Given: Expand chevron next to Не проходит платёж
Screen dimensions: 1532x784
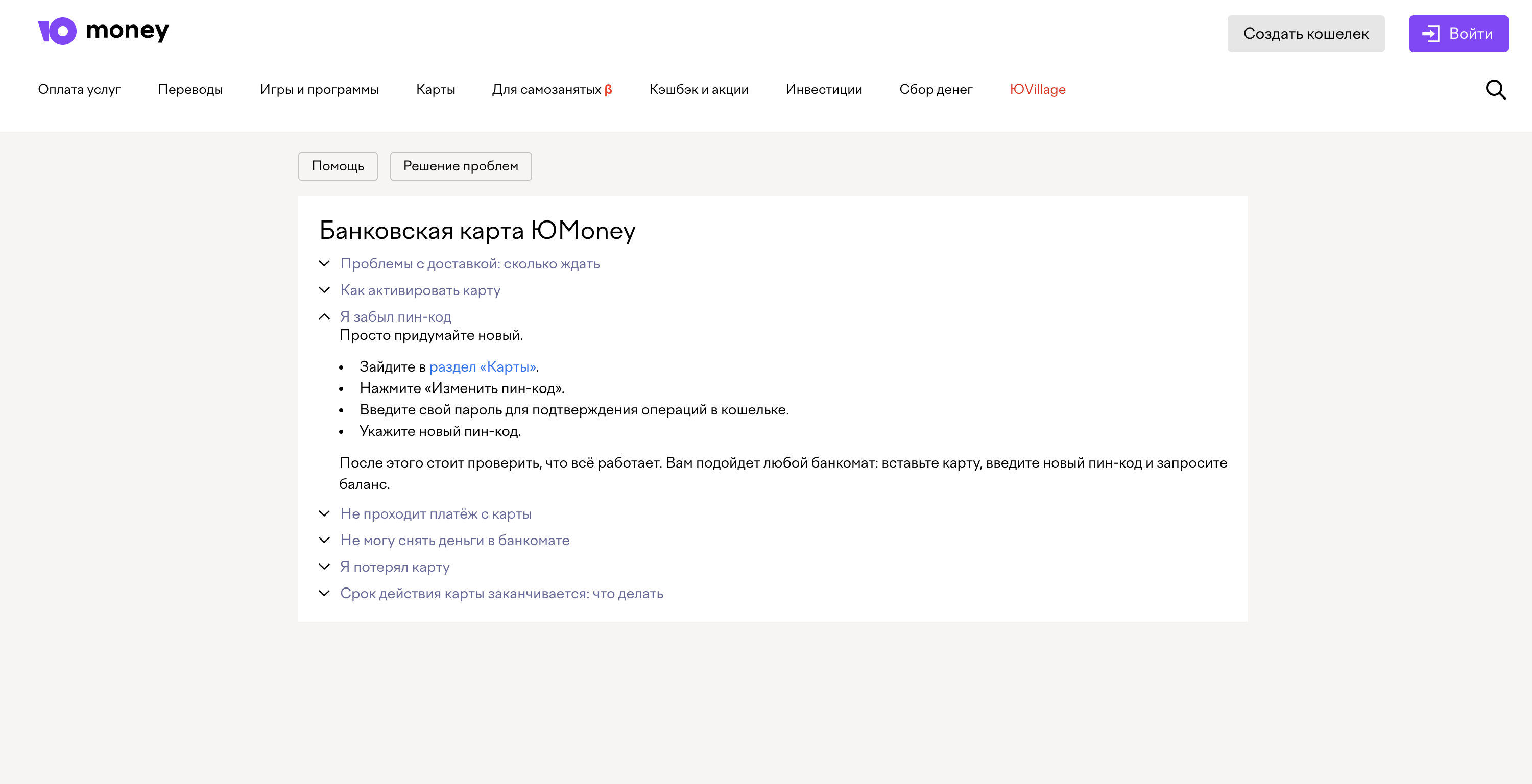Looking at the screenshot, I should coord(324,513).
